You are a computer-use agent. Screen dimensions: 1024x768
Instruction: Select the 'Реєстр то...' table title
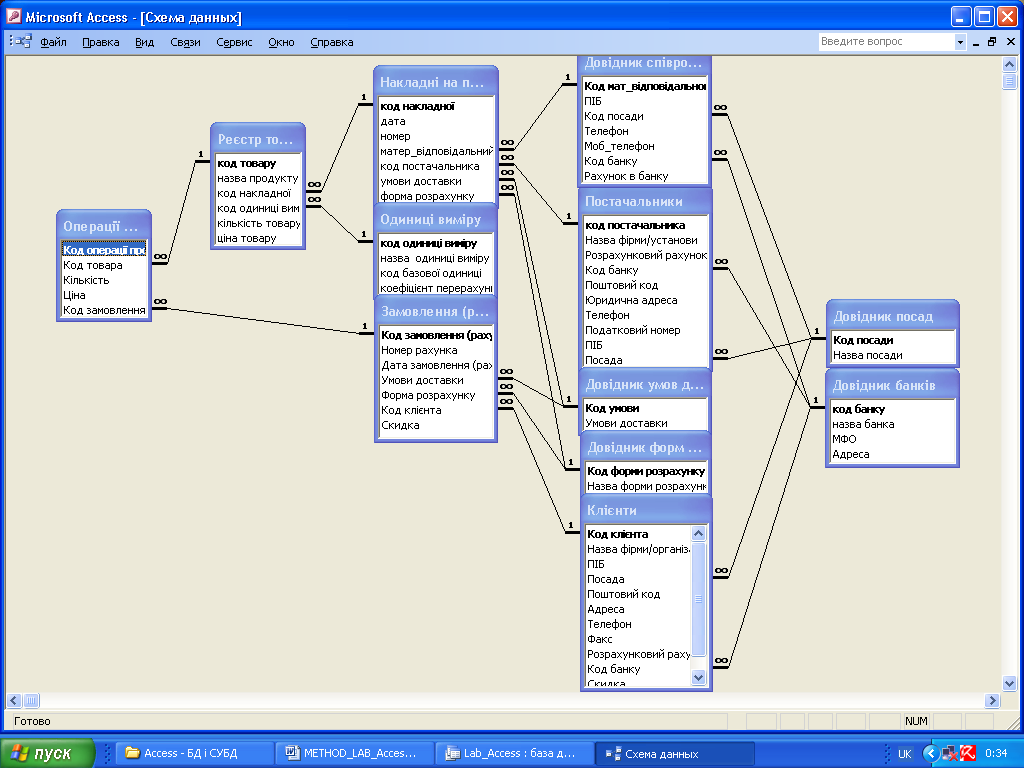(x=258, y=139)
